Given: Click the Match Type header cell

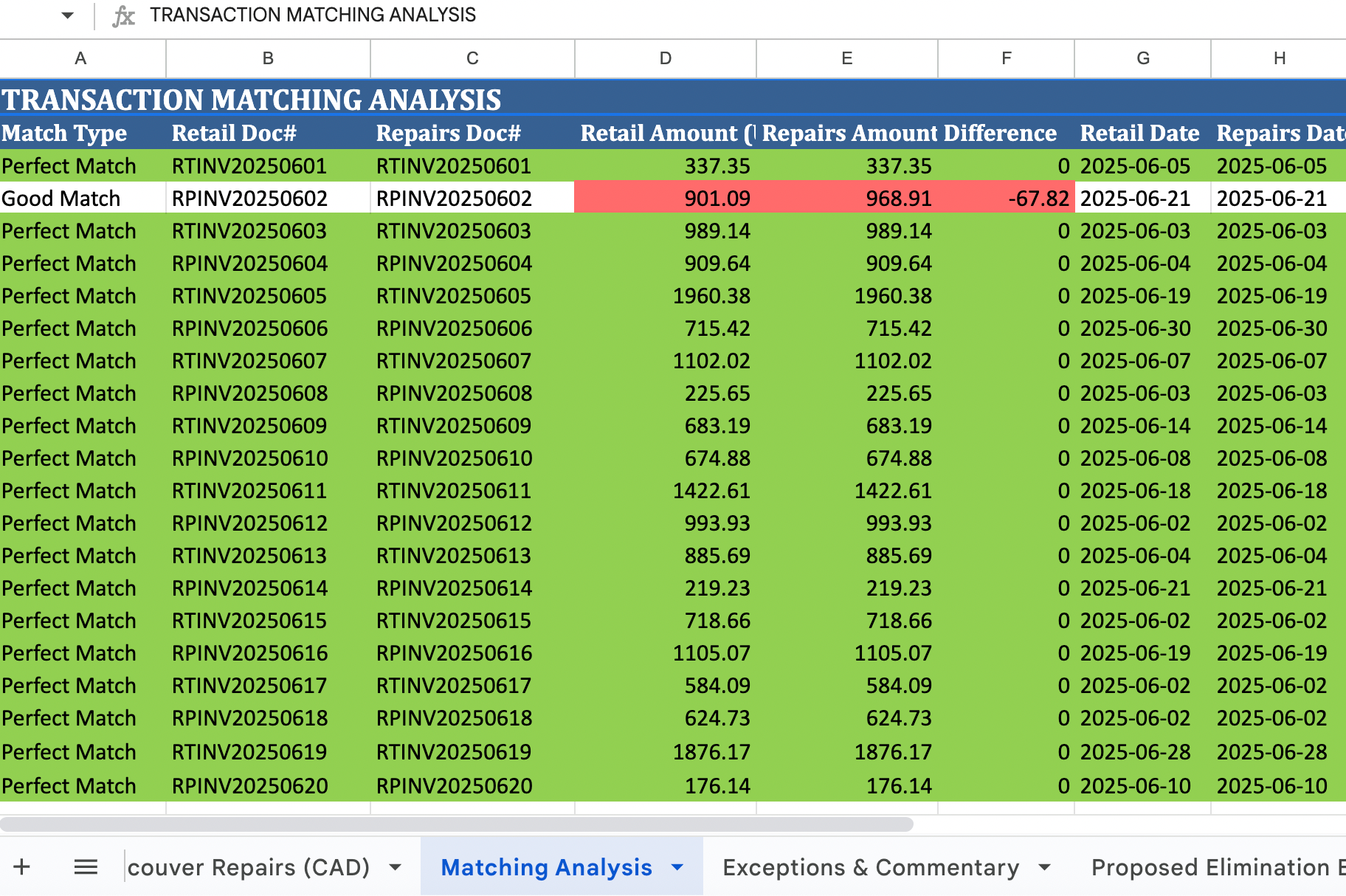Looking at the screenshot, I should point(83,133).
